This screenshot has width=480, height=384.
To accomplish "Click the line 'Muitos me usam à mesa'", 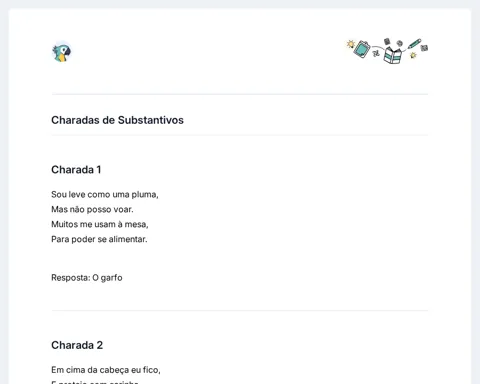I will 100,224.
